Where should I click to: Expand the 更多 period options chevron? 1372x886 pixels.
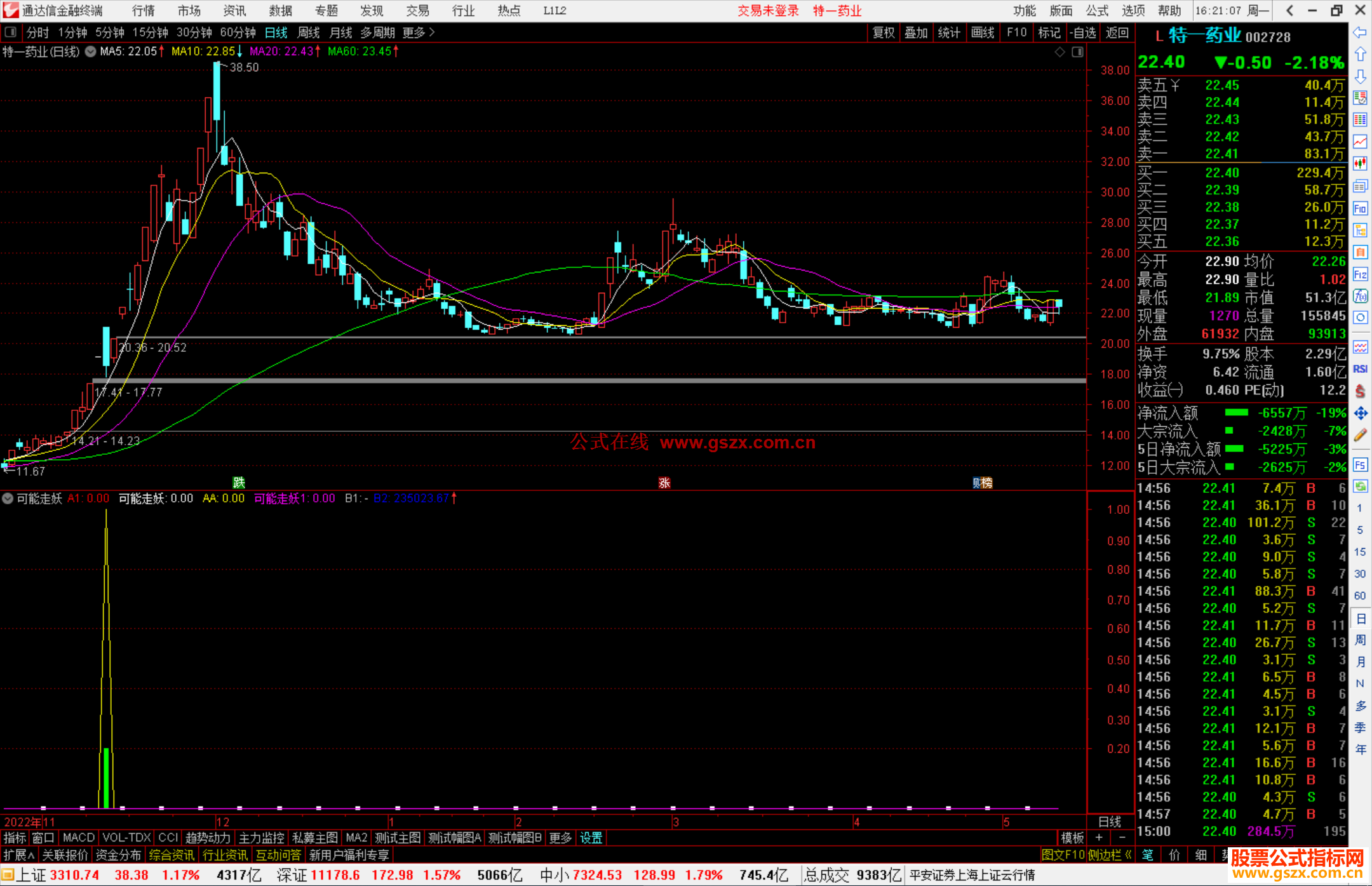point(432,32)
